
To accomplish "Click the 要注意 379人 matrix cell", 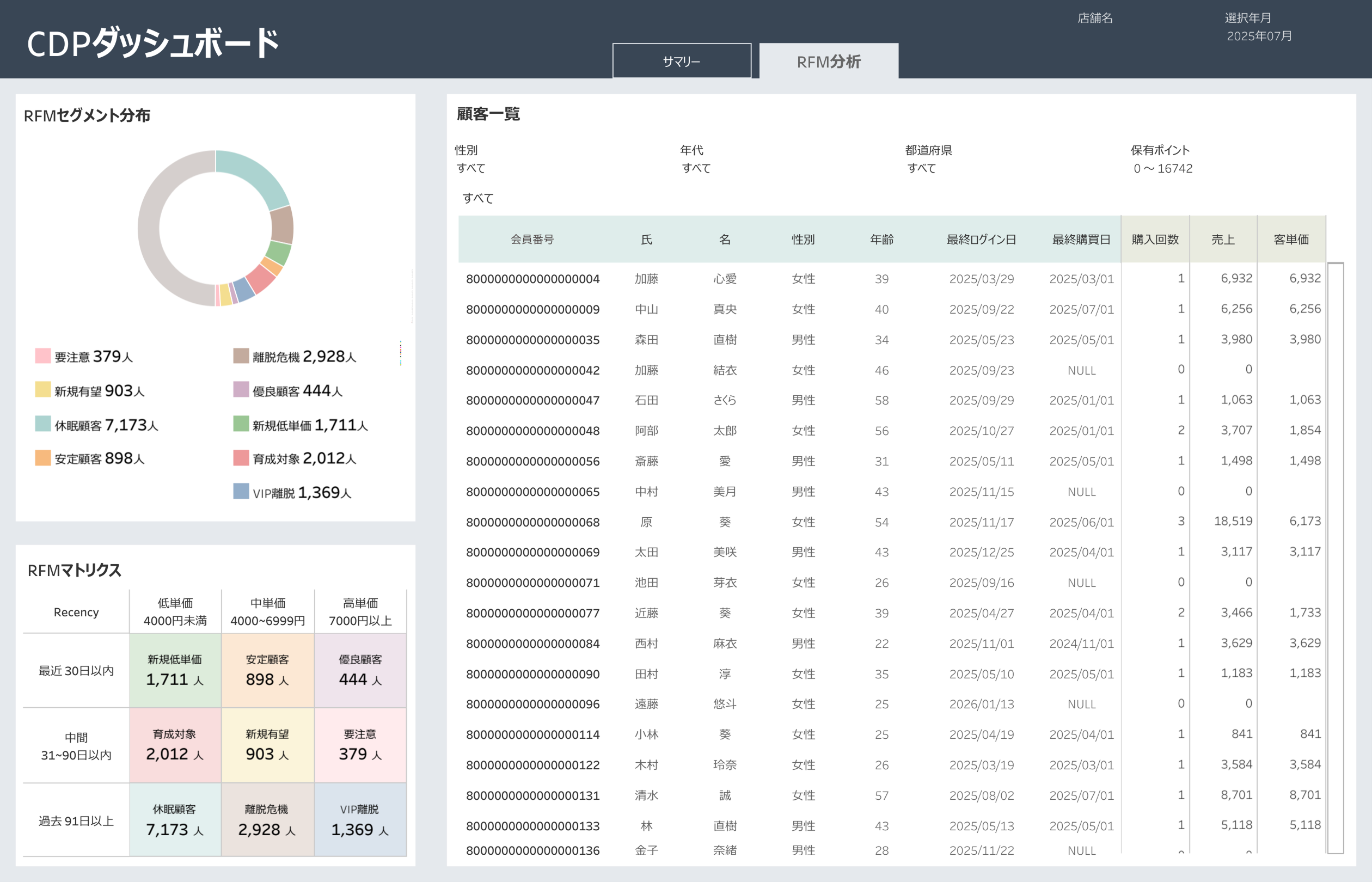I will click(x=360, y=746).
